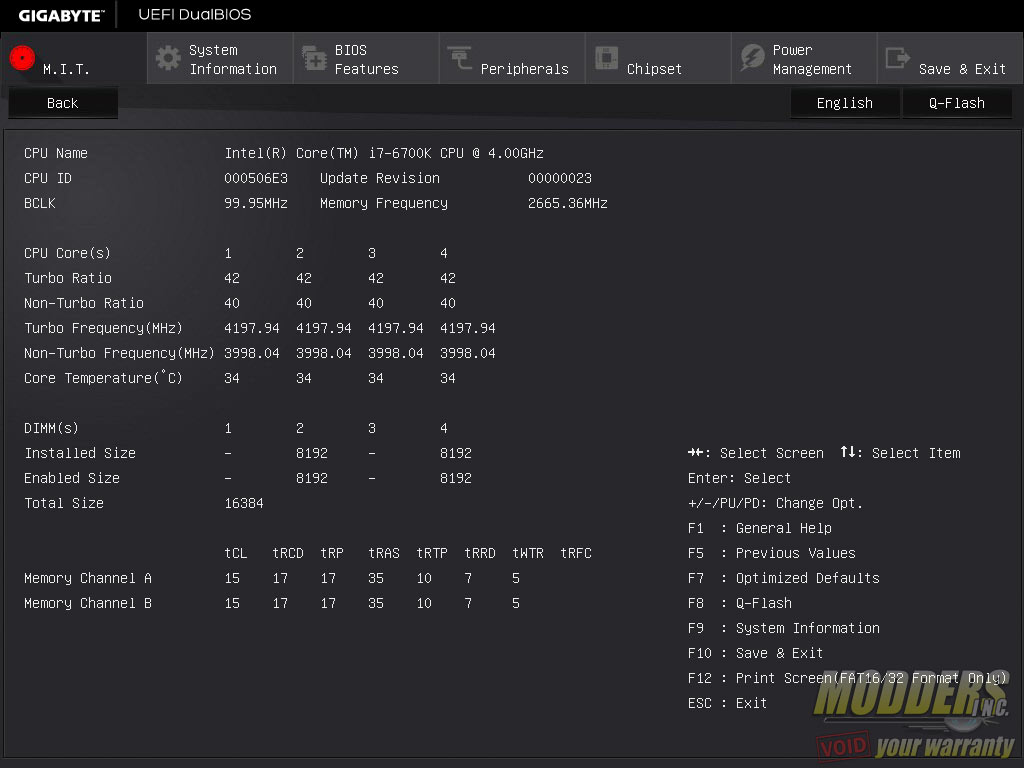Image resolution: width=1024 pixels, height=768 pixels.
Task: Click the F1 General Help hint
Action: tap(760, 528)
